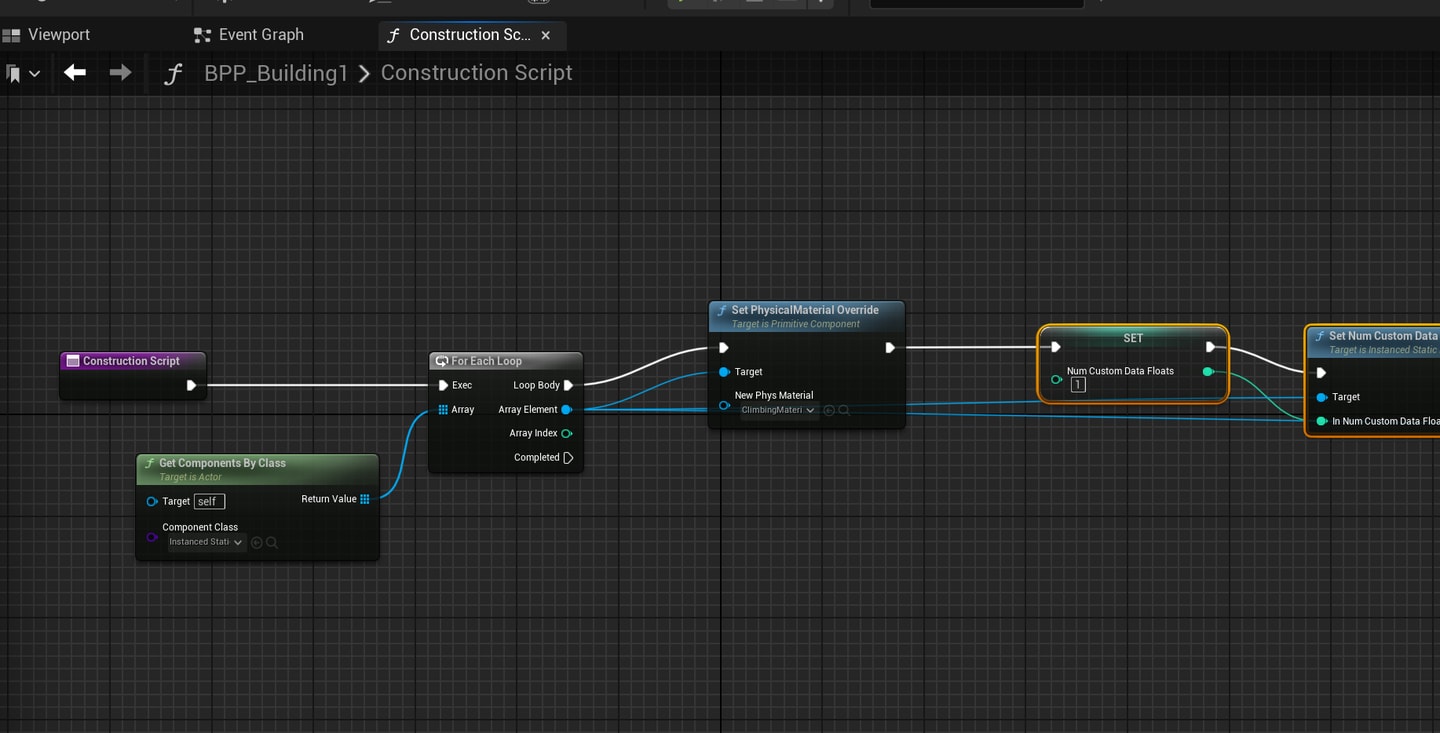Click the Loop Body exec output pin
The image size is (1440, 733).
[569, 385]
